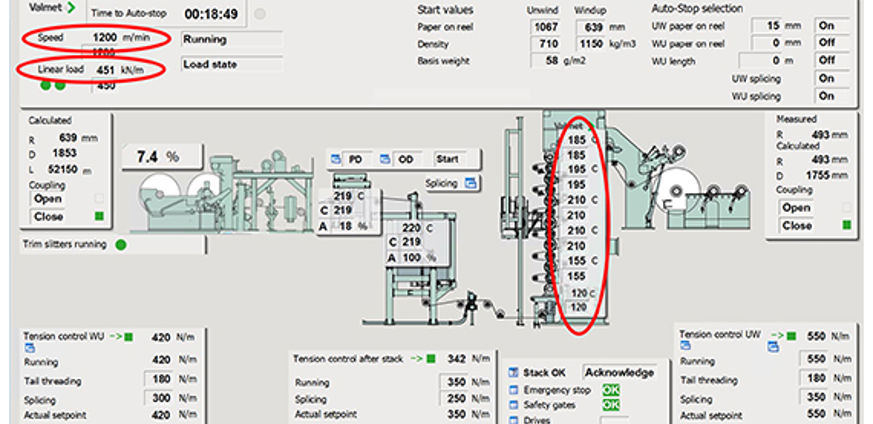
Task: Open the Splicing window icon
Action: point(471,183)
